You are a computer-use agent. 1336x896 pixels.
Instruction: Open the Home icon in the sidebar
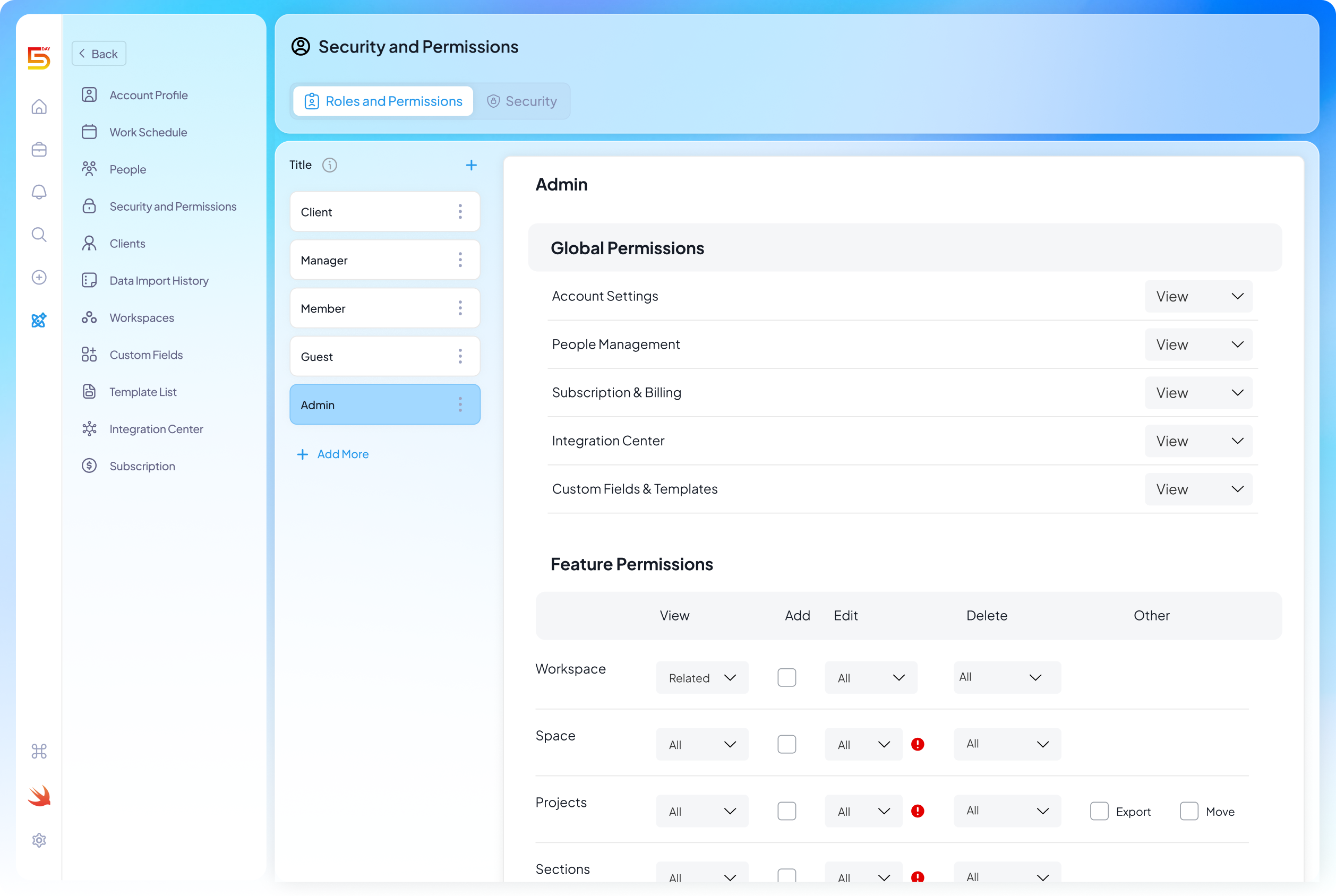39,106
